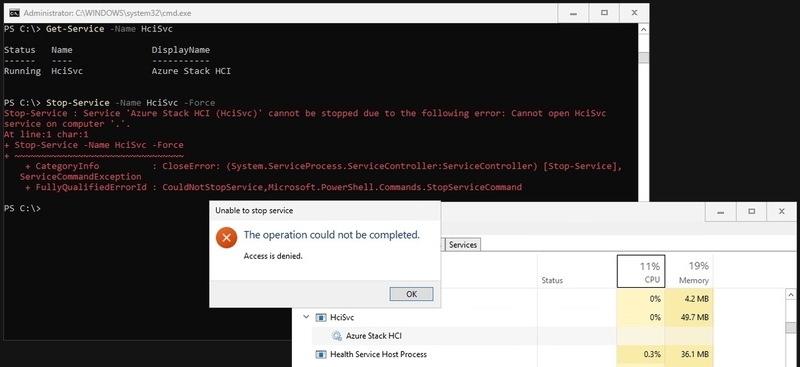Click the Task Manager list scrollbar thumb
The width and height of the screenshot is (800, 367).
point(790,327)
